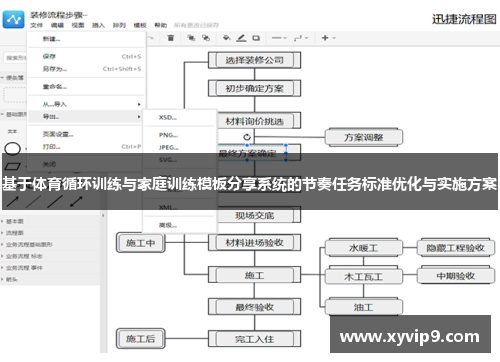Screen dimensions: 500x362
Task: Bring shape to front icon
Action: point(191,38)
